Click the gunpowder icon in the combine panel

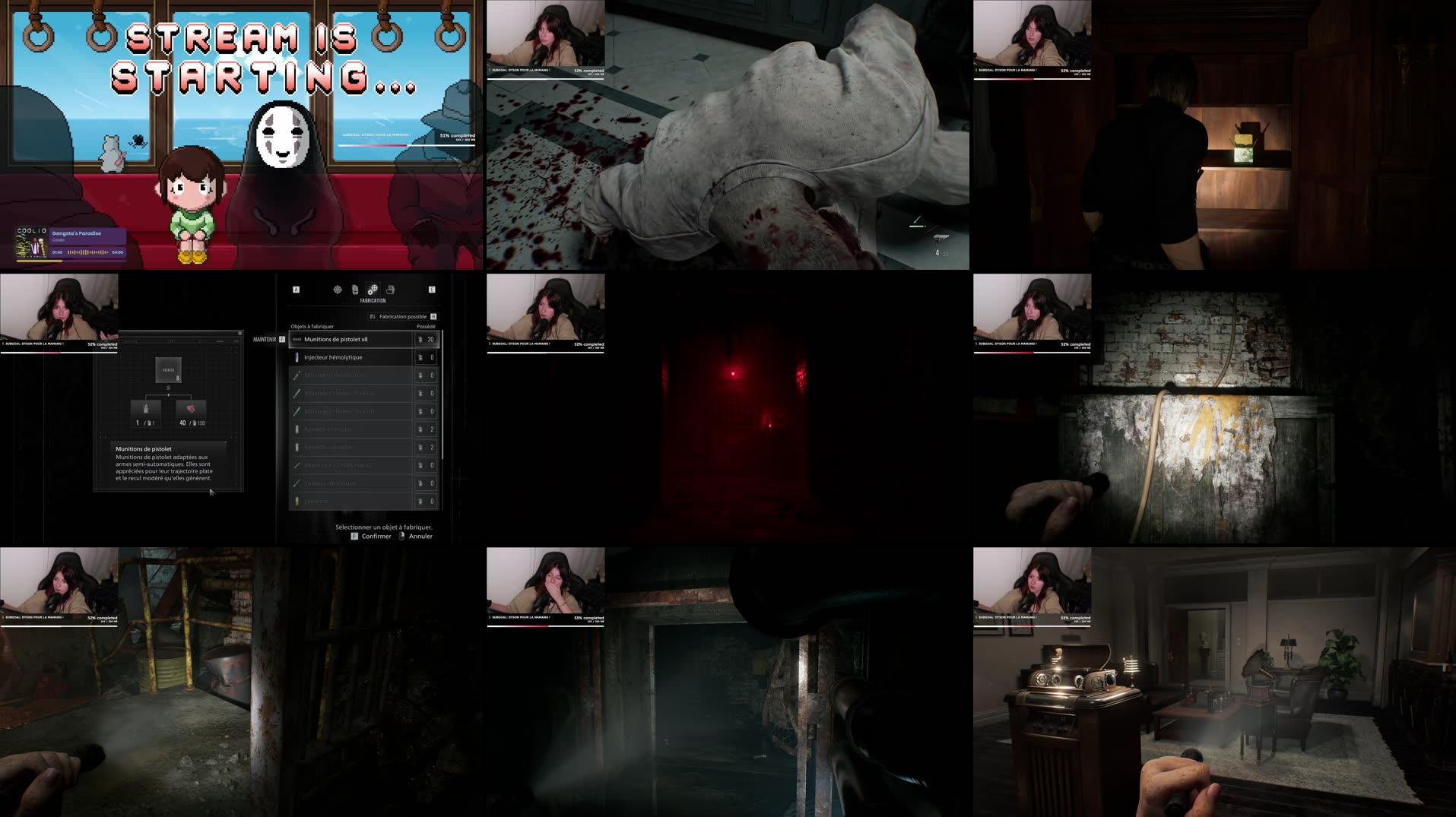tap(191, 407)
